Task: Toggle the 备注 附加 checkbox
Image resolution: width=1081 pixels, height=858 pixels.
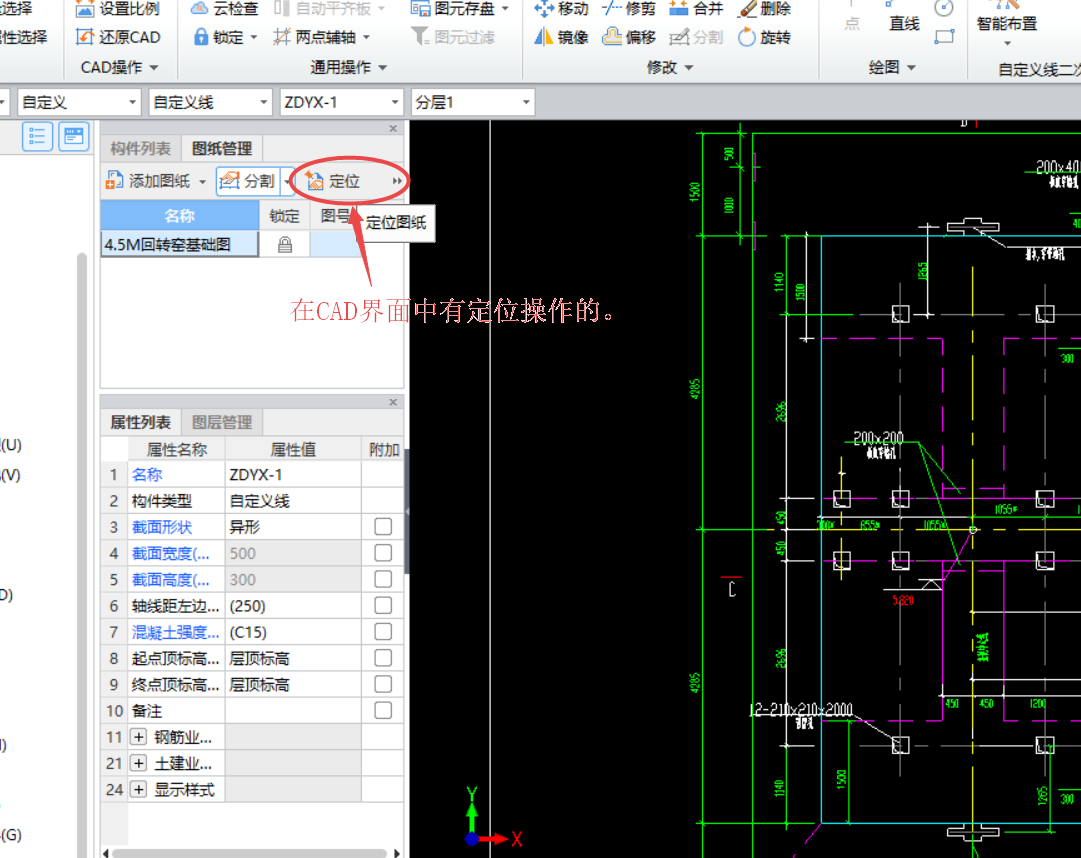Action: coord(383,710)
